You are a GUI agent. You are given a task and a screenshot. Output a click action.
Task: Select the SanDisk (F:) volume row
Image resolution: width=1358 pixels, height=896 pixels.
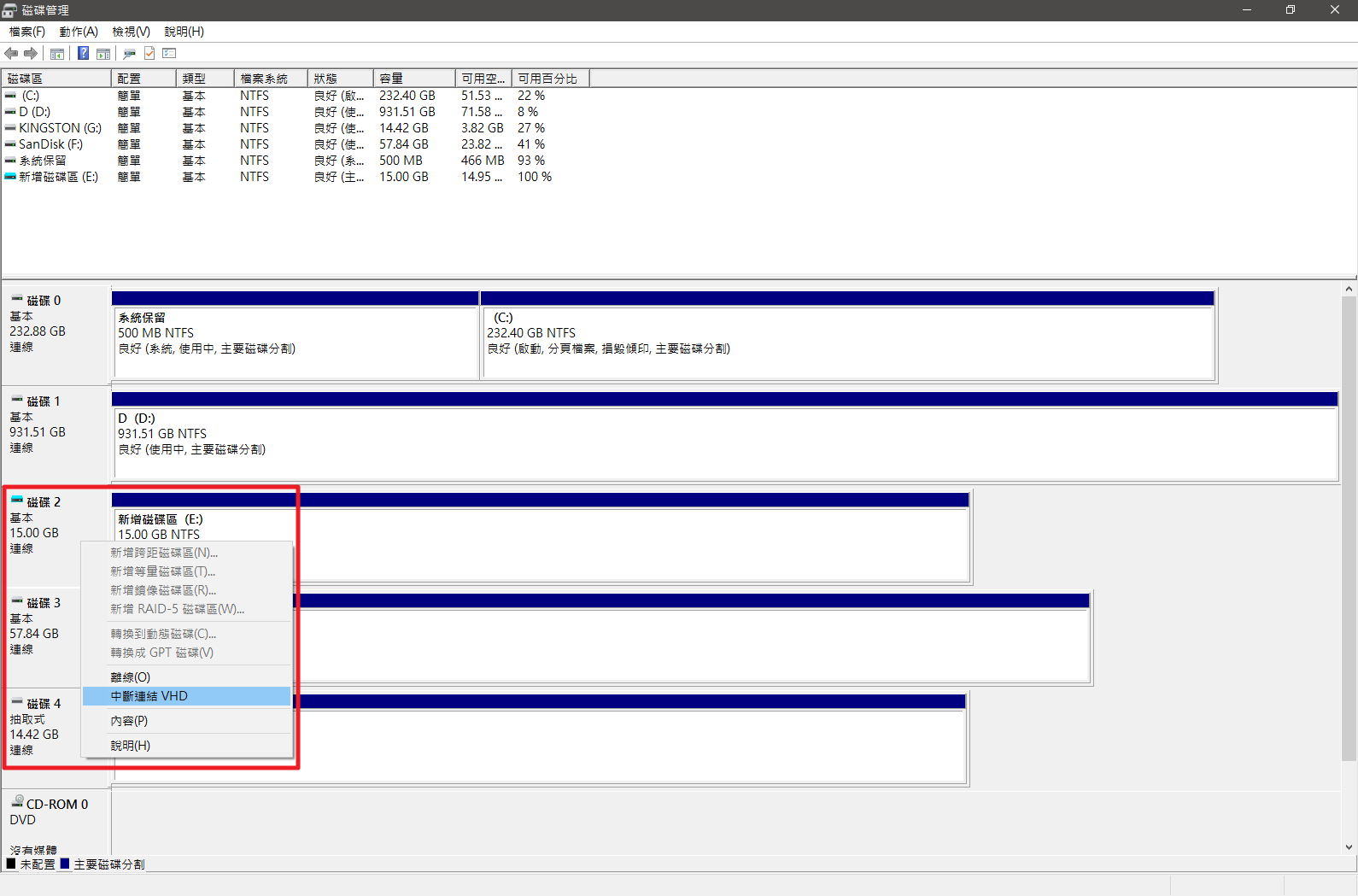tap(50, 144)
